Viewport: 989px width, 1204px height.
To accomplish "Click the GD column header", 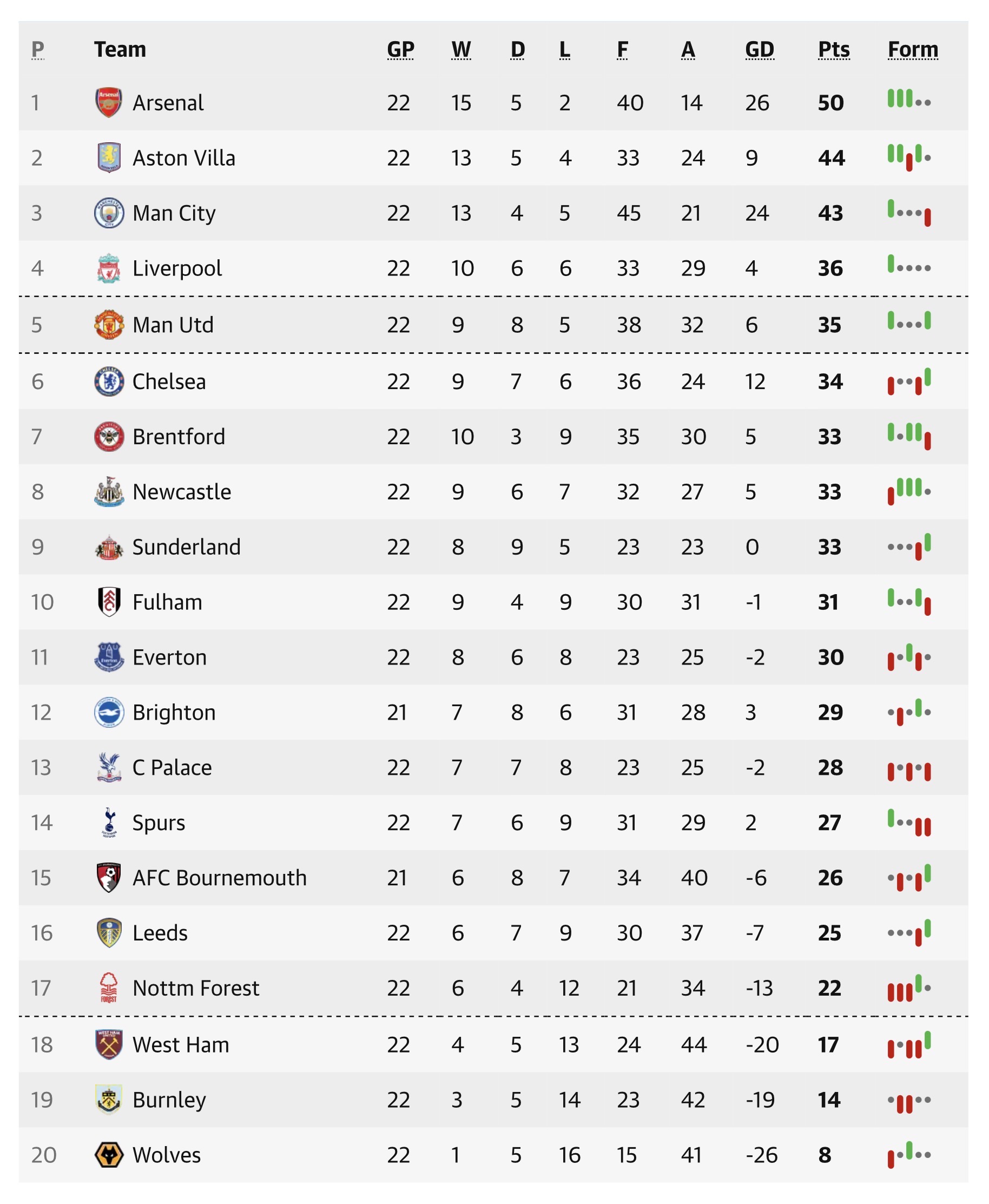I will click(760, 50).
